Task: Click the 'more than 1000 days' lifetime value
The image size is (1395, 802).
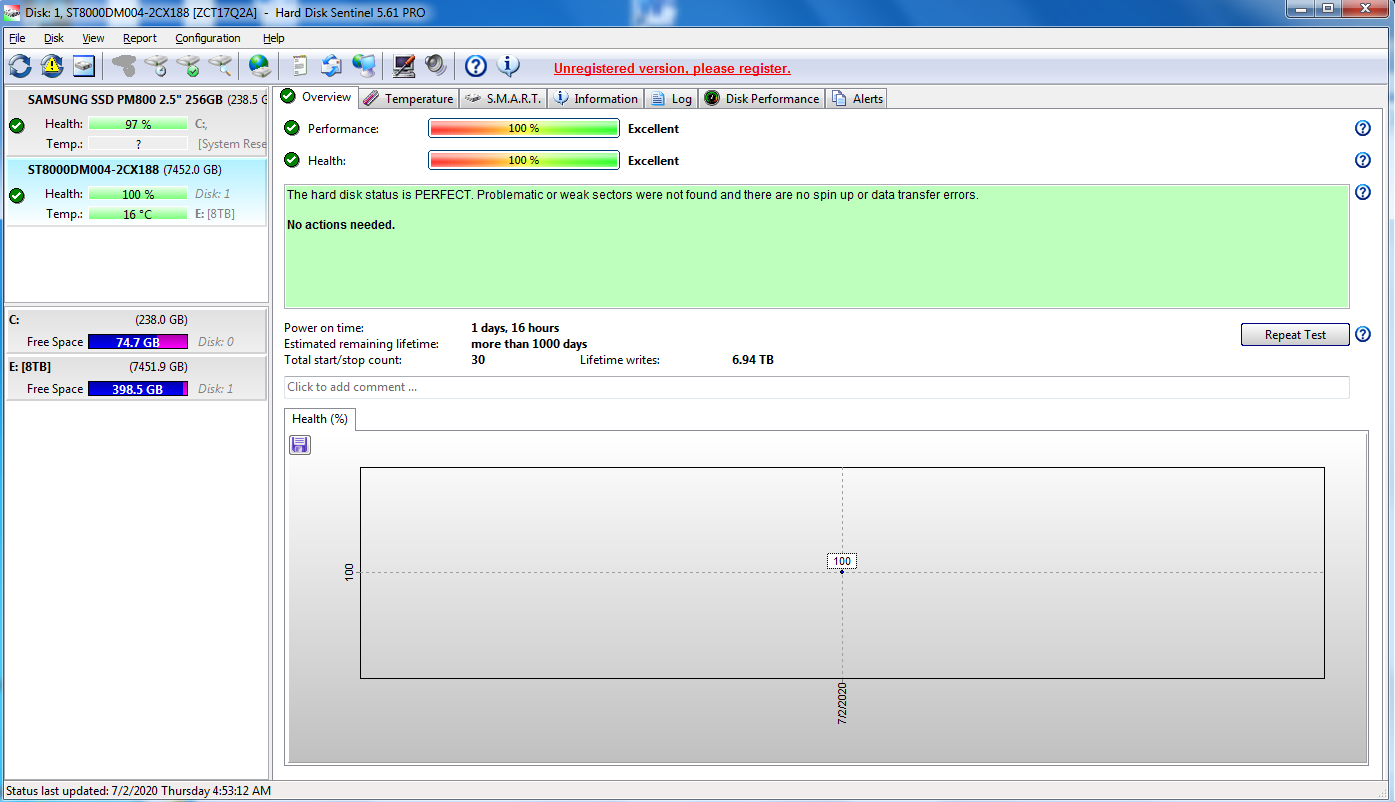Action: point(529,344)
